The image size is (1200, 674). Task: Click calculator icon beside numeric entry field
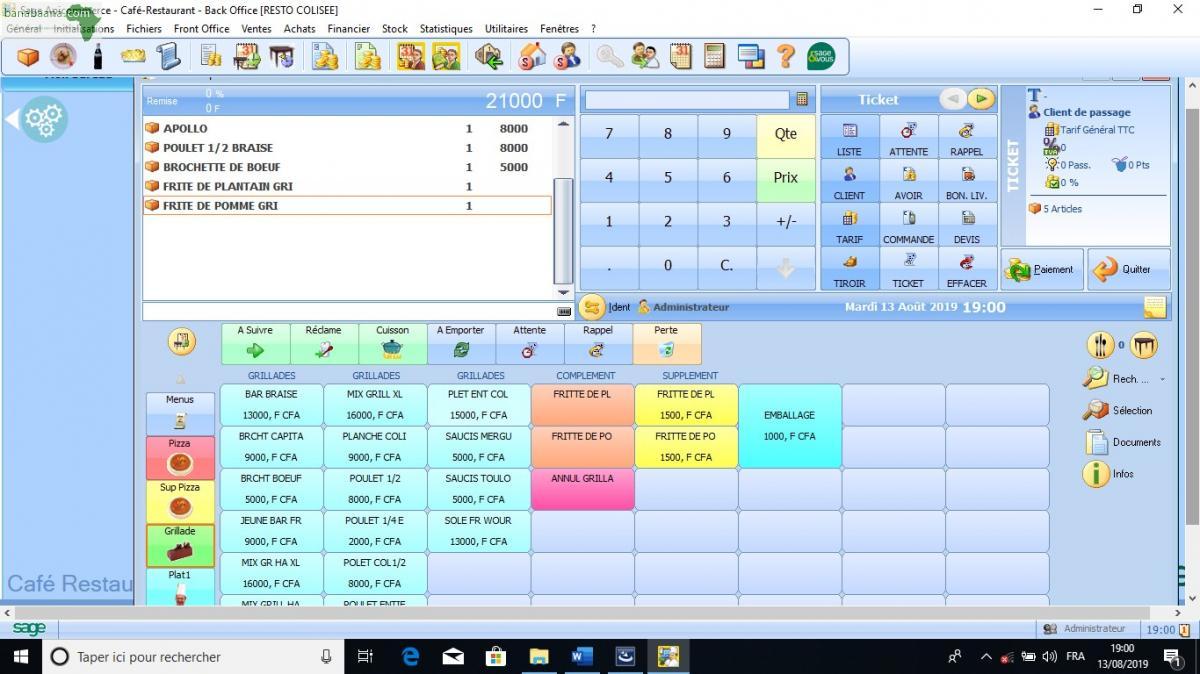tap(802, 100)
